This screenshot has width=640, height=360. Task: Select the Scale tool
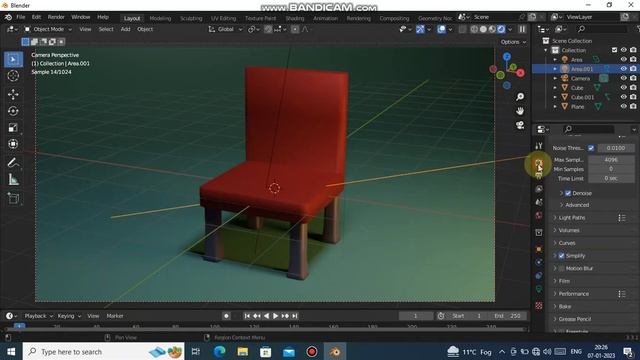(x=13, y=128)
